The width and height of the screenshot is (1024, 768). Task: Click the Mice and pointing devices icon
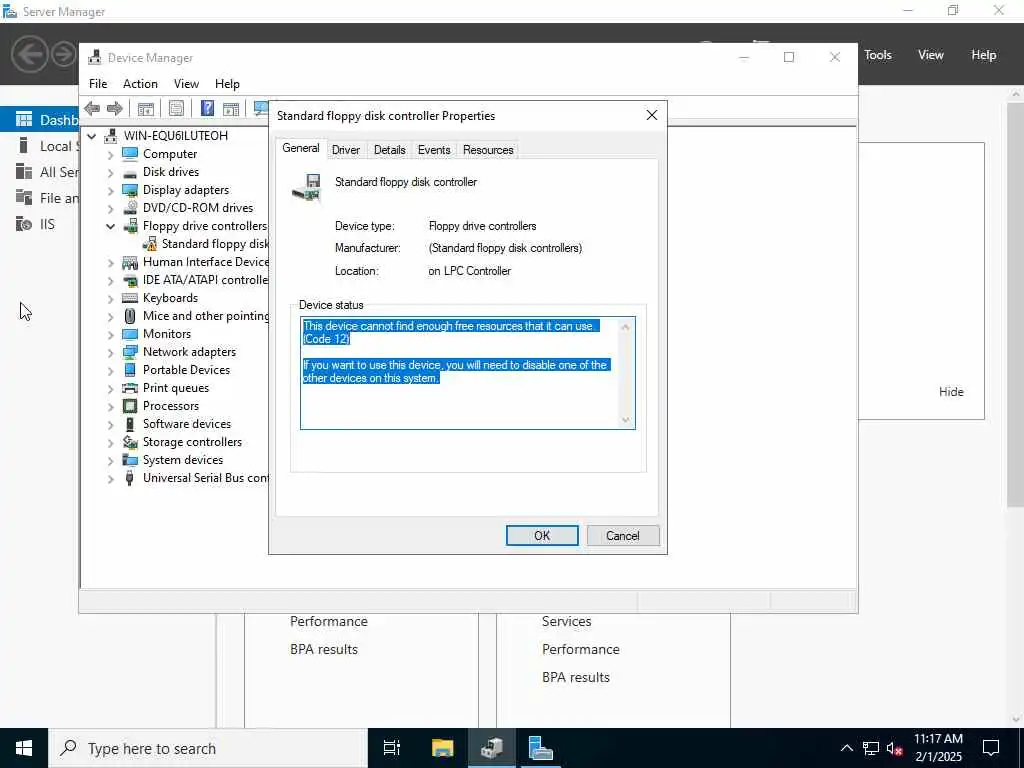pos(130,316)
